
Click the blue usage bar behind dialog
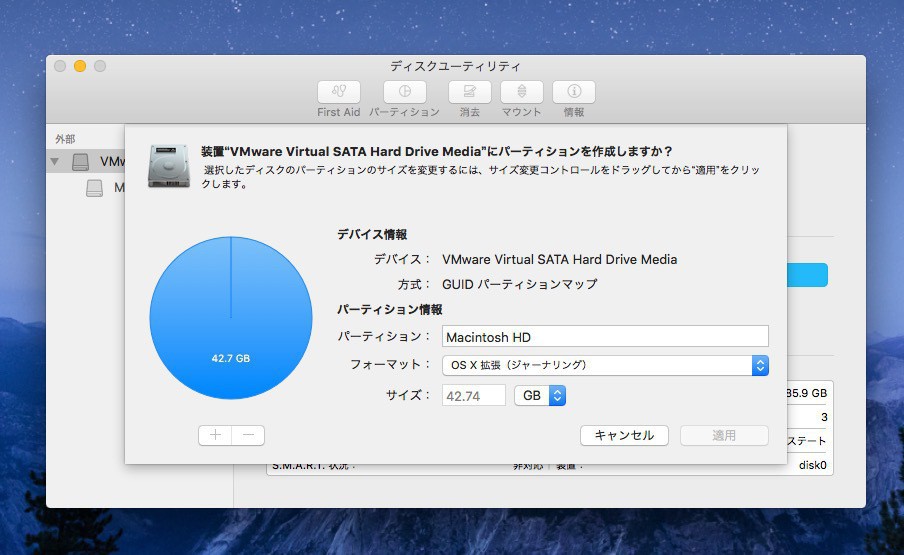807,275
